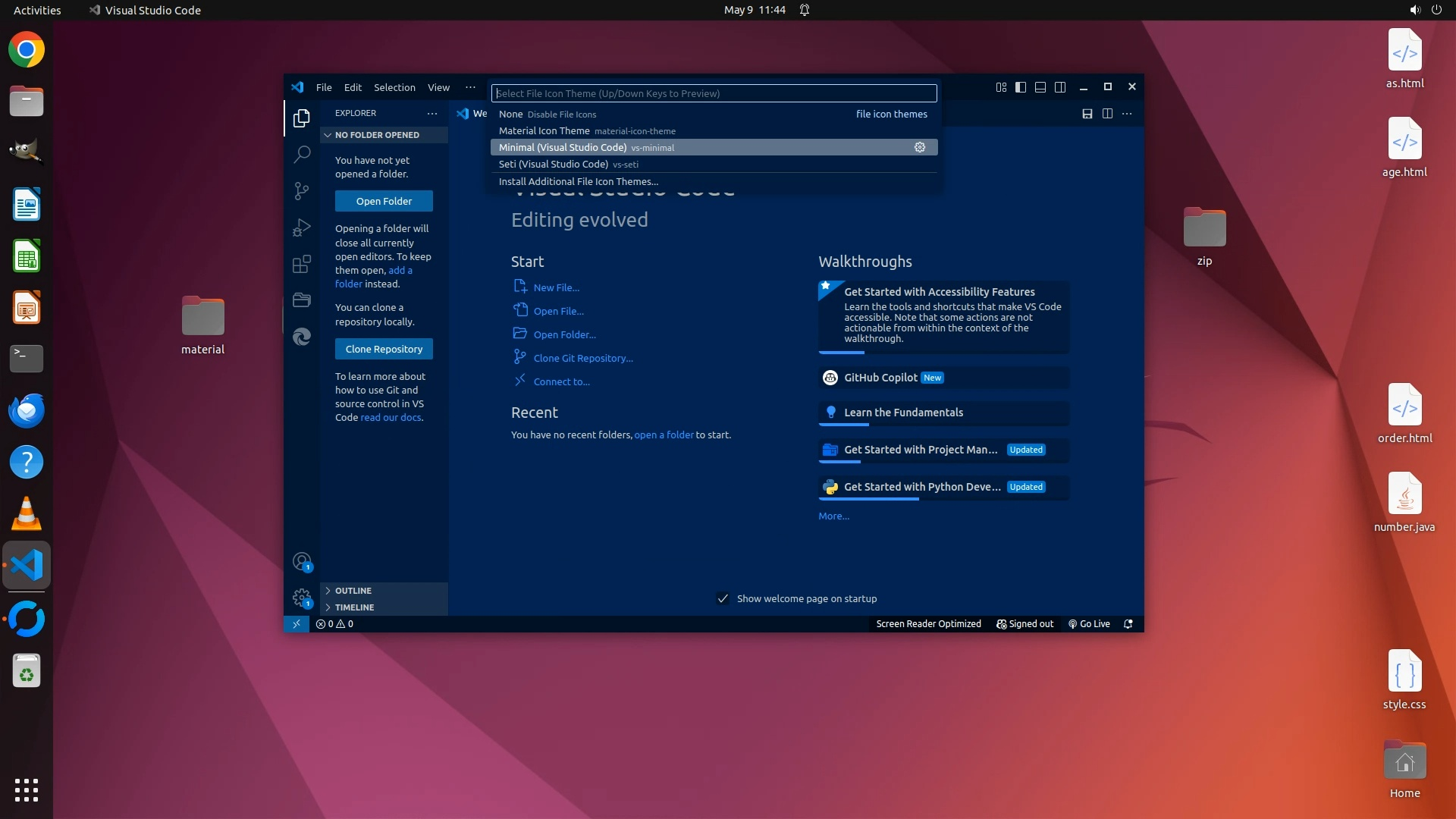Open the Selection menu
Viewport: 1456px width, 819px height.
tap(394, 87)
